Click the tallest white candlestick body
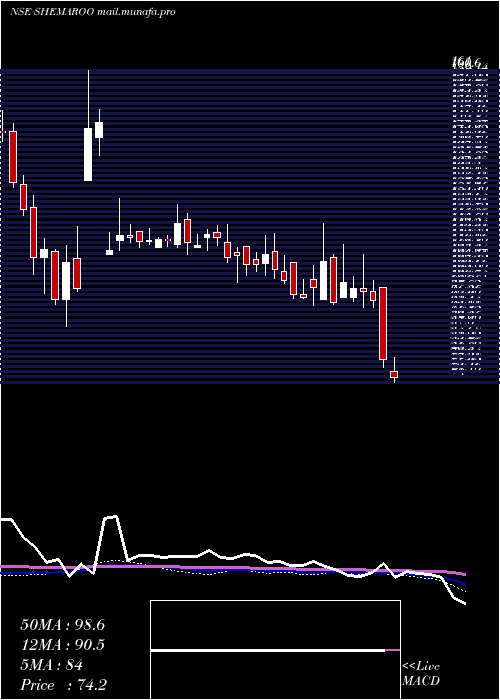The height and width of the screenshot is (700, 500). coord(88,154)
